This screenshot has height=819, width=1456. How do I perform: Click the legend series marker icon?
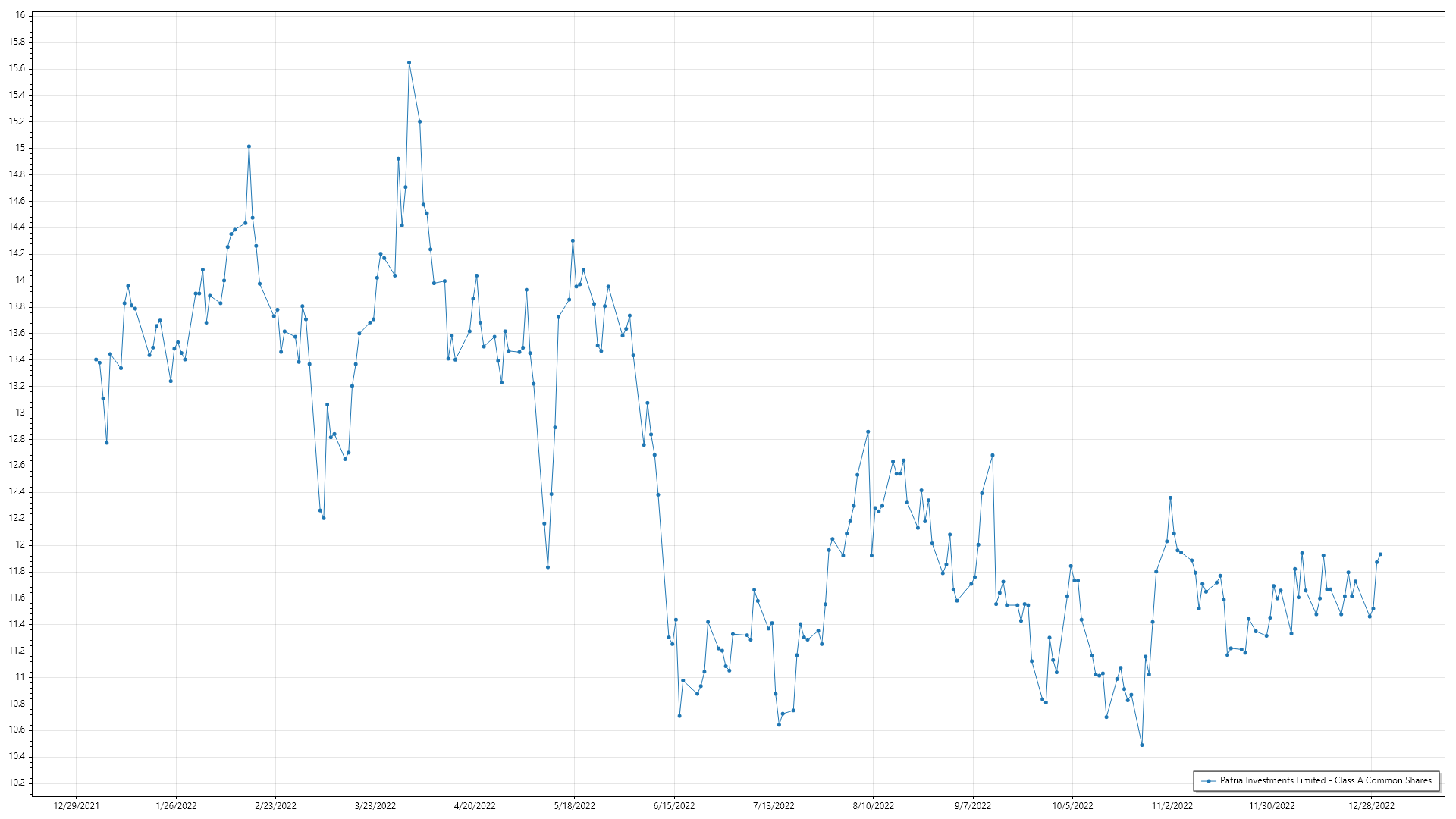(1209, 780)
